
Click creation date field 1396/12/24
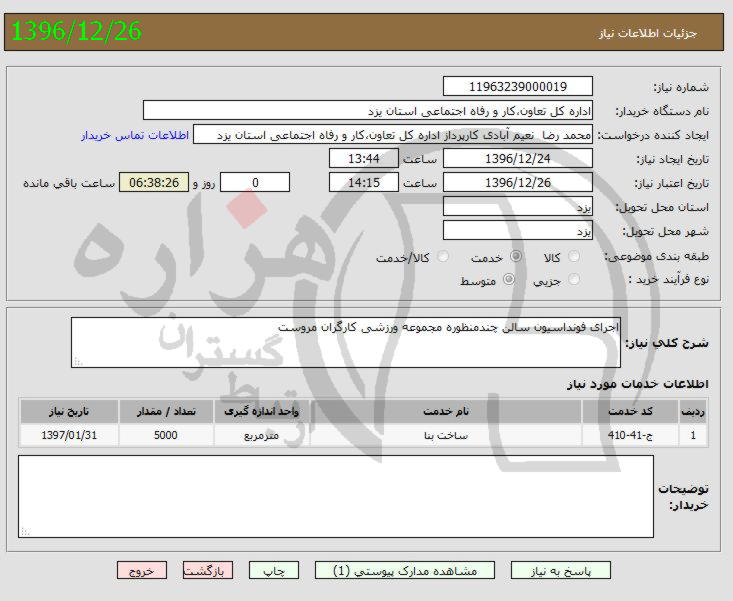(517, 158)
